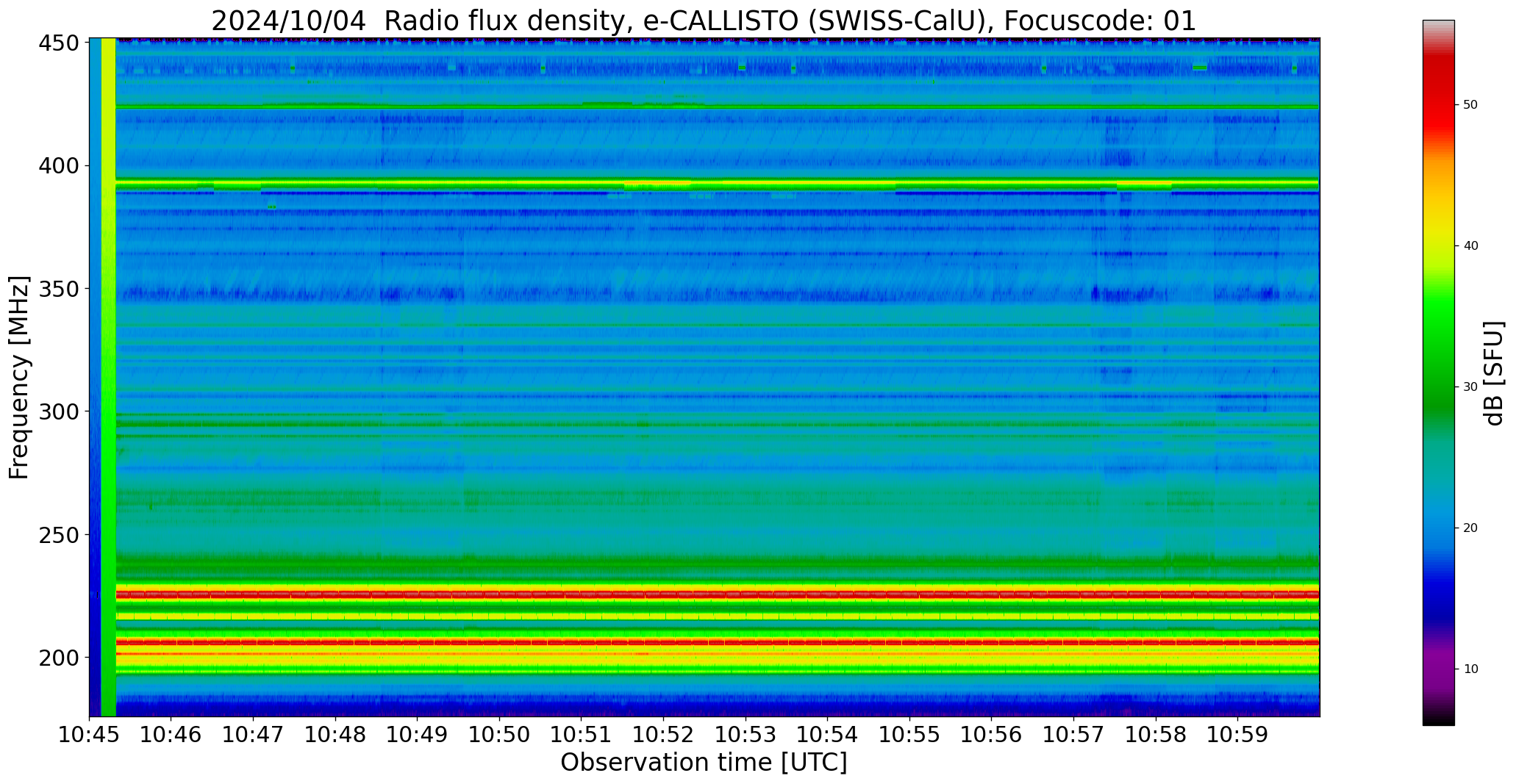
Task: Click the 10:47 time tick label
Action: (x=254, y=734)
